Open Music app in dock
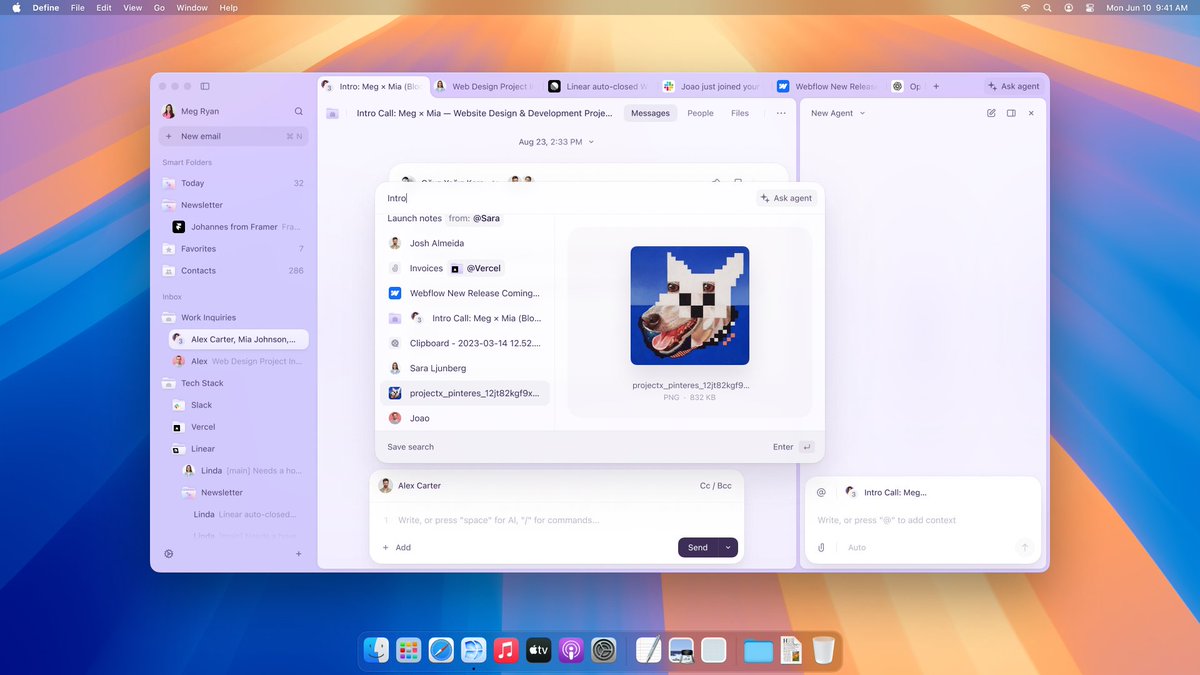The height and width of the screenshot is (675, 1200). point(506,651)
